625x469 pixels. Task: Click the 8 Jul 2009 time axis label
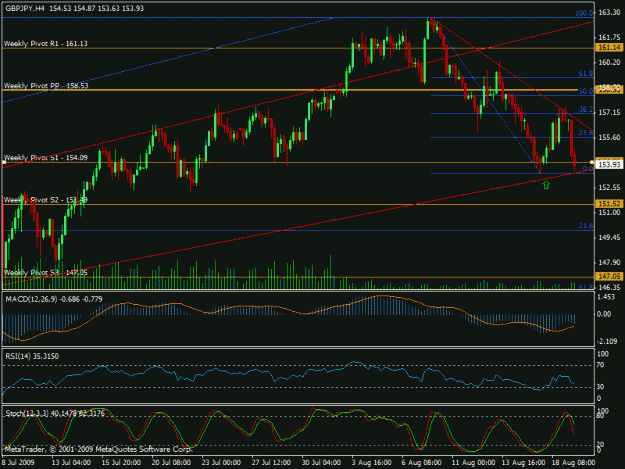click(x=18, y=463)
